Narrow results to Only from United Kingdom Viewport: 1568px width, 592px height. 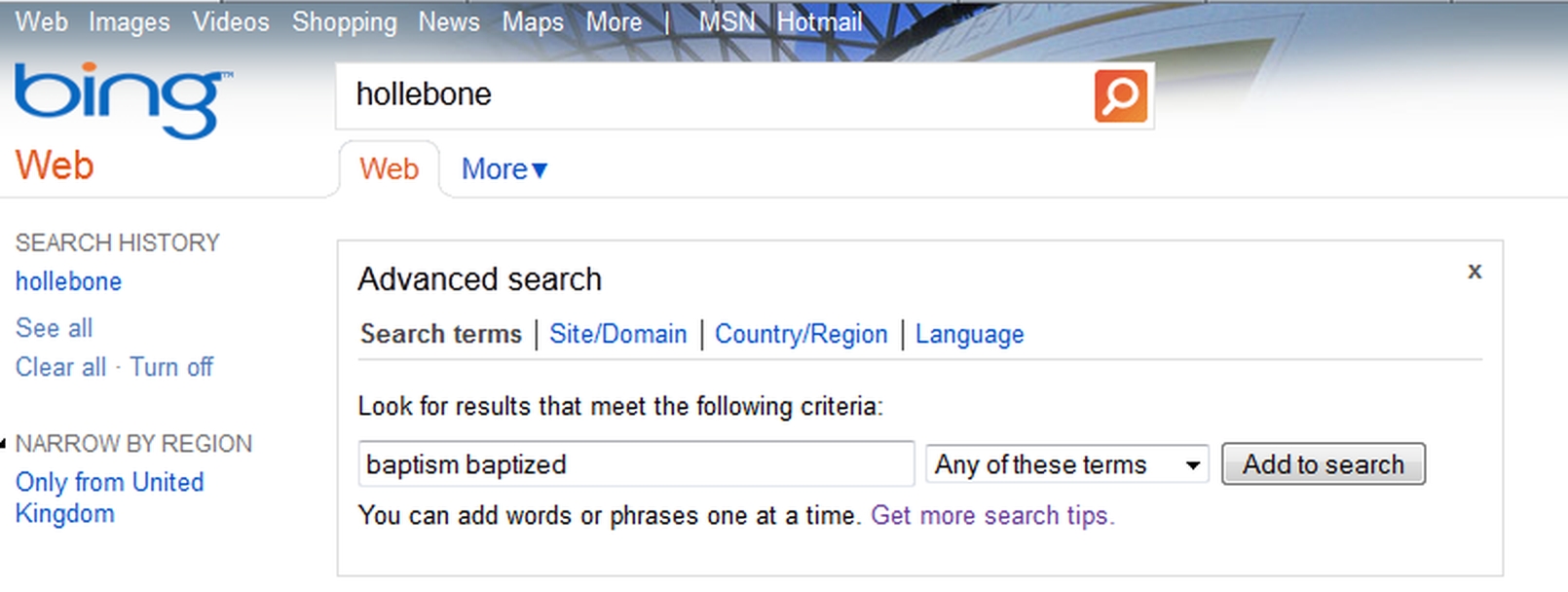[109, 498]
